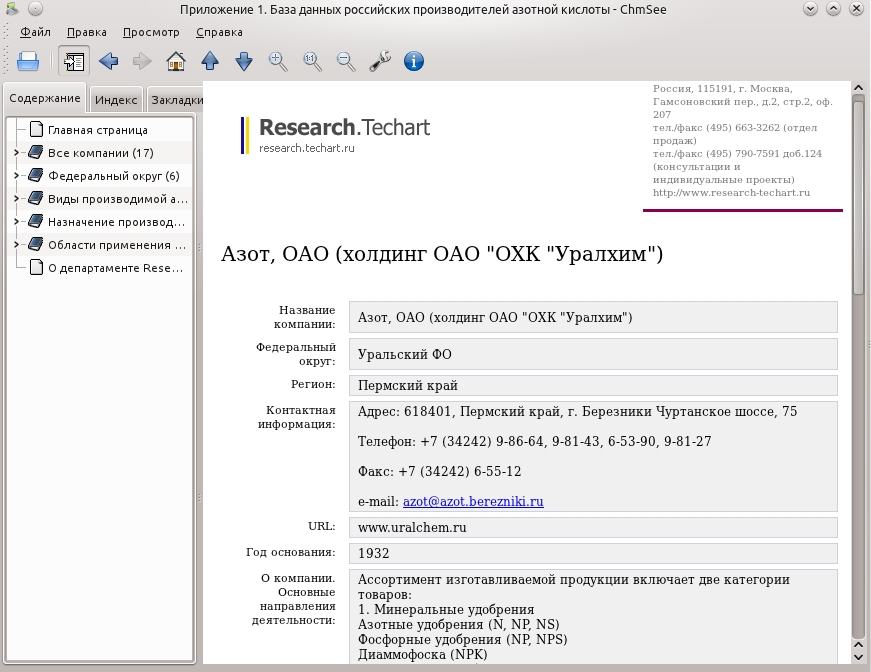The height and width of the screenshot is (672, 871).
Task: Reset zoom to 1:1
Action: pyautogui.click(x=312, y=61)
